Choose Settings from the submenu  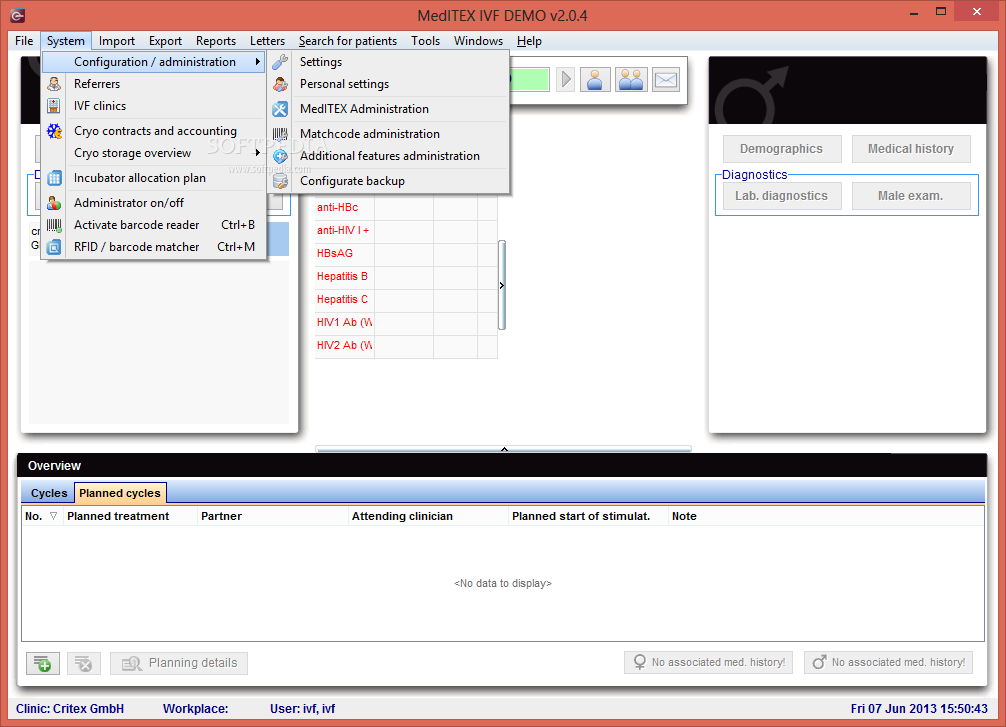tap(389, 62)
